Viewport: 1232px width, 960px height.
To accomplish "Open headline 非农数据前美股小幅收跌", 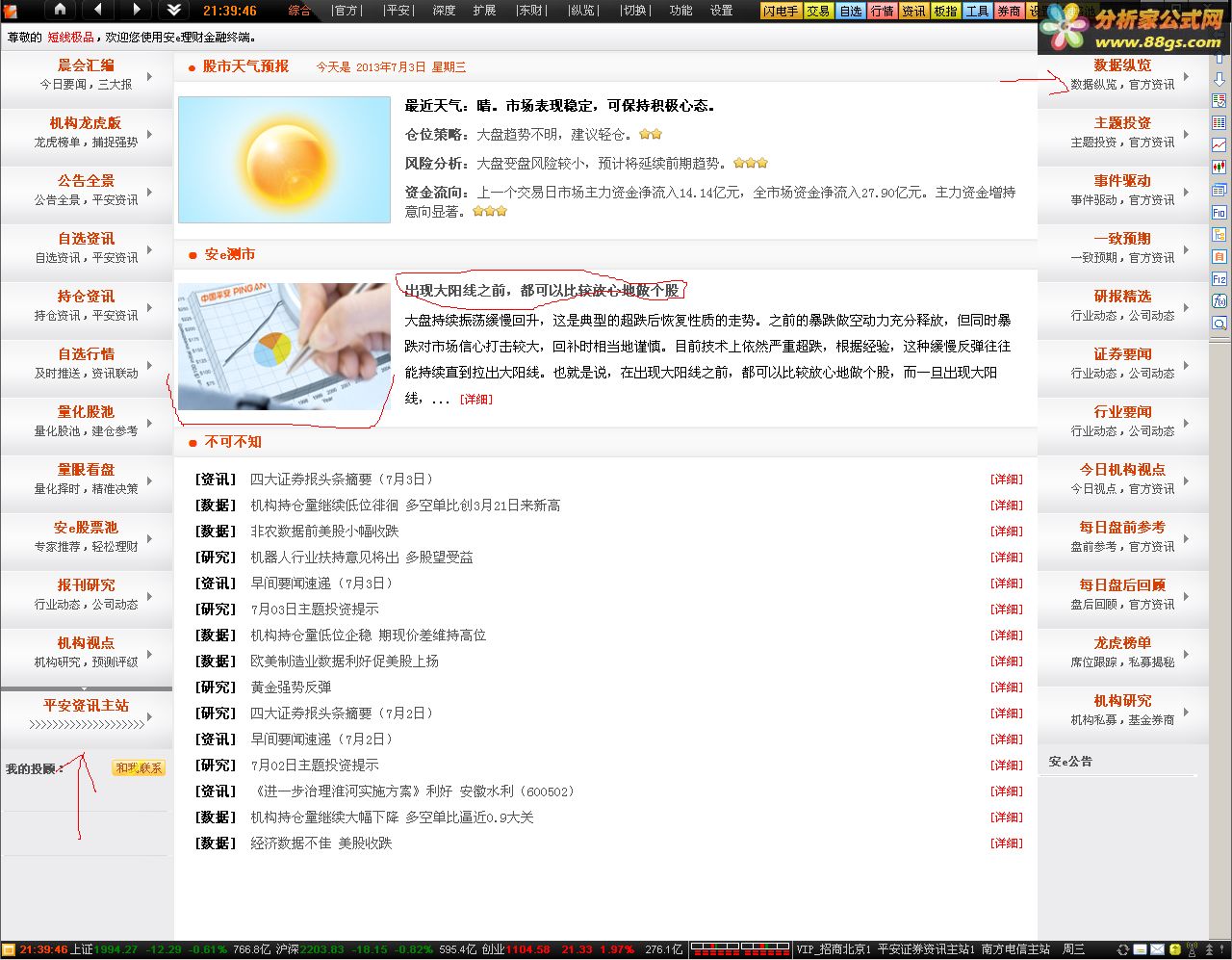I will pos(324,532).
